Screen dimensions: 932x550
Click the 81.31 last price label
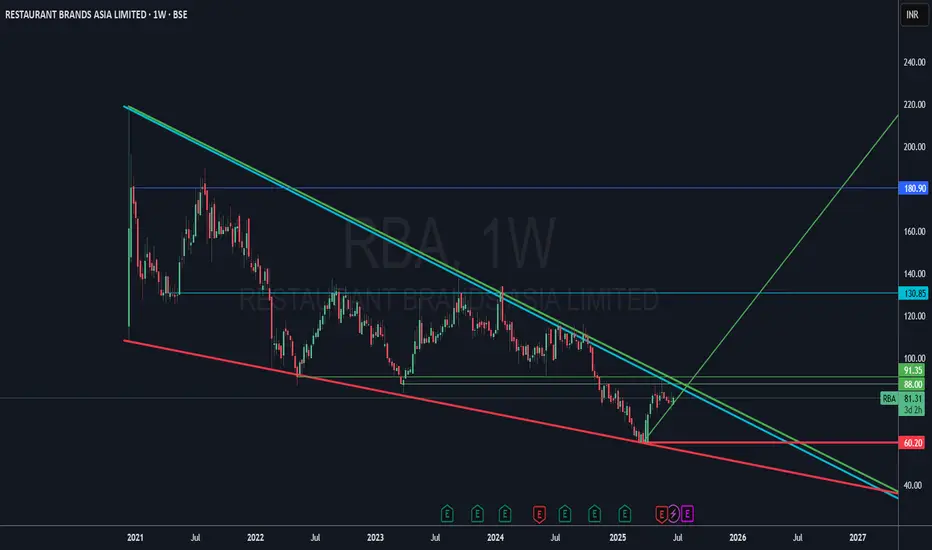tap(912, 399)
